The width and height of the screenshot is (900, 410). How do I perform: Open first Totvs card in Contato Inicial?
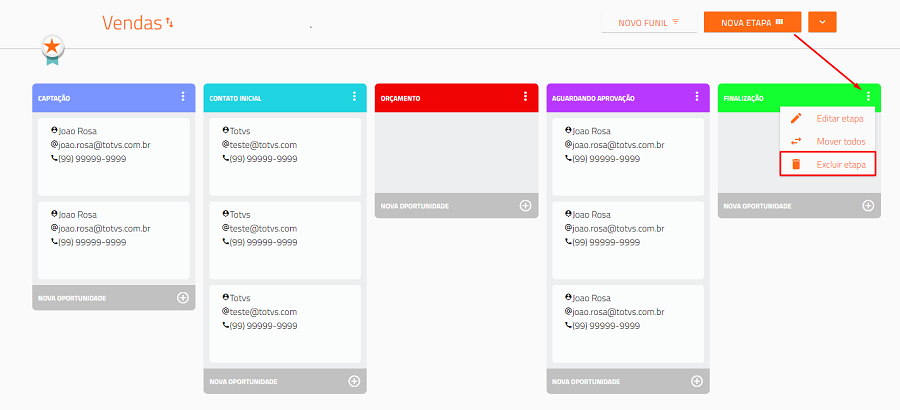click(285, 157)
